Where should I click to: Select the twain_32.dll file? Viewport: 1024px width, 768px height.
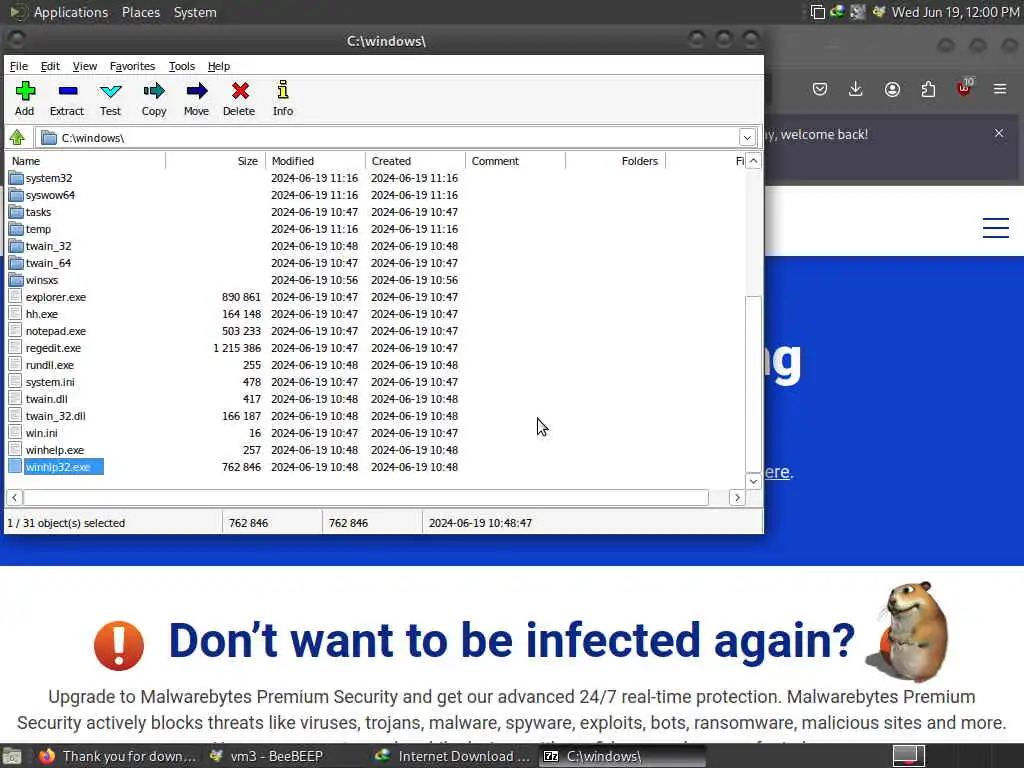click(x=56, y=415)
